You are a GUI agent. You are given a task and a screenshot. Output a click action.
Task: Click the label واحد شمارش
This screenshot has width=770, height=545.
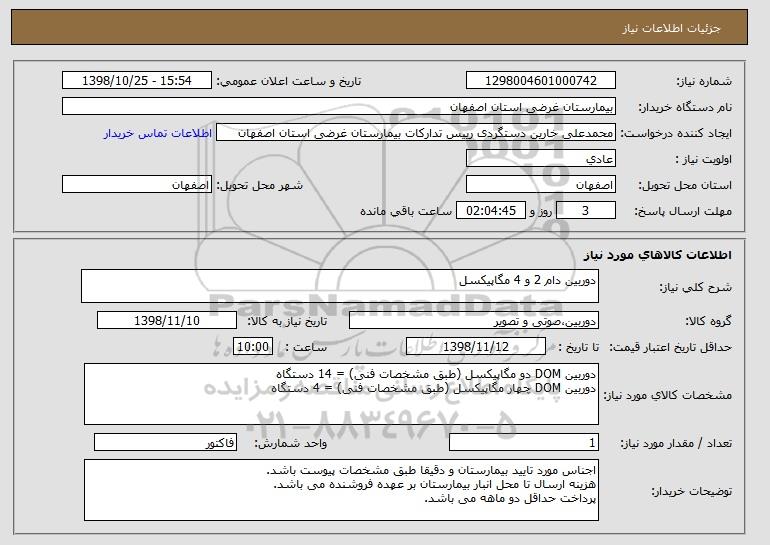point(290,443)
